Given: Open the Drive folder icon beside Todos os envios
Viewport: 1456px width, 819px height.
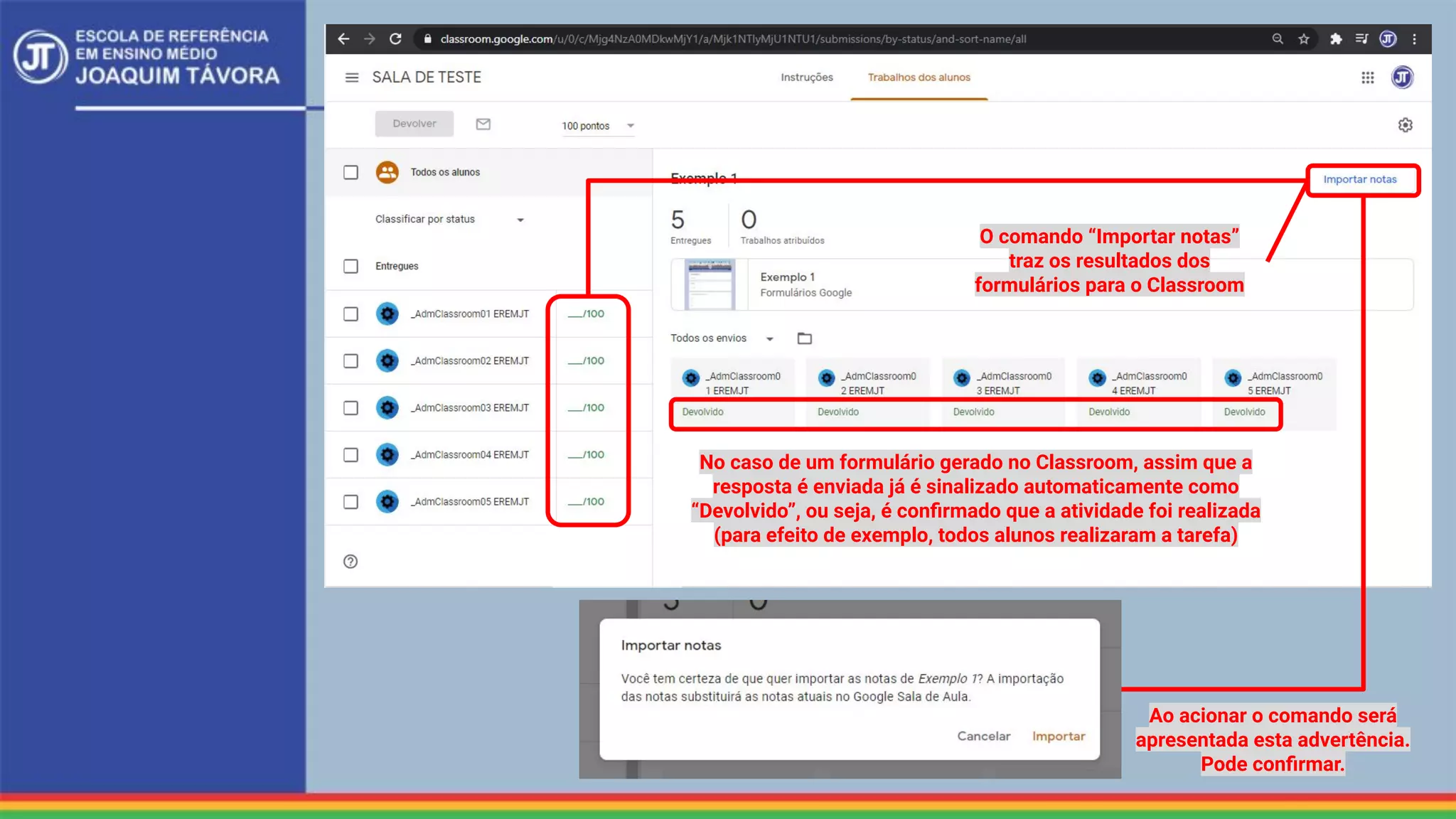Looking at the screenshot, I should tap(804, 338).
